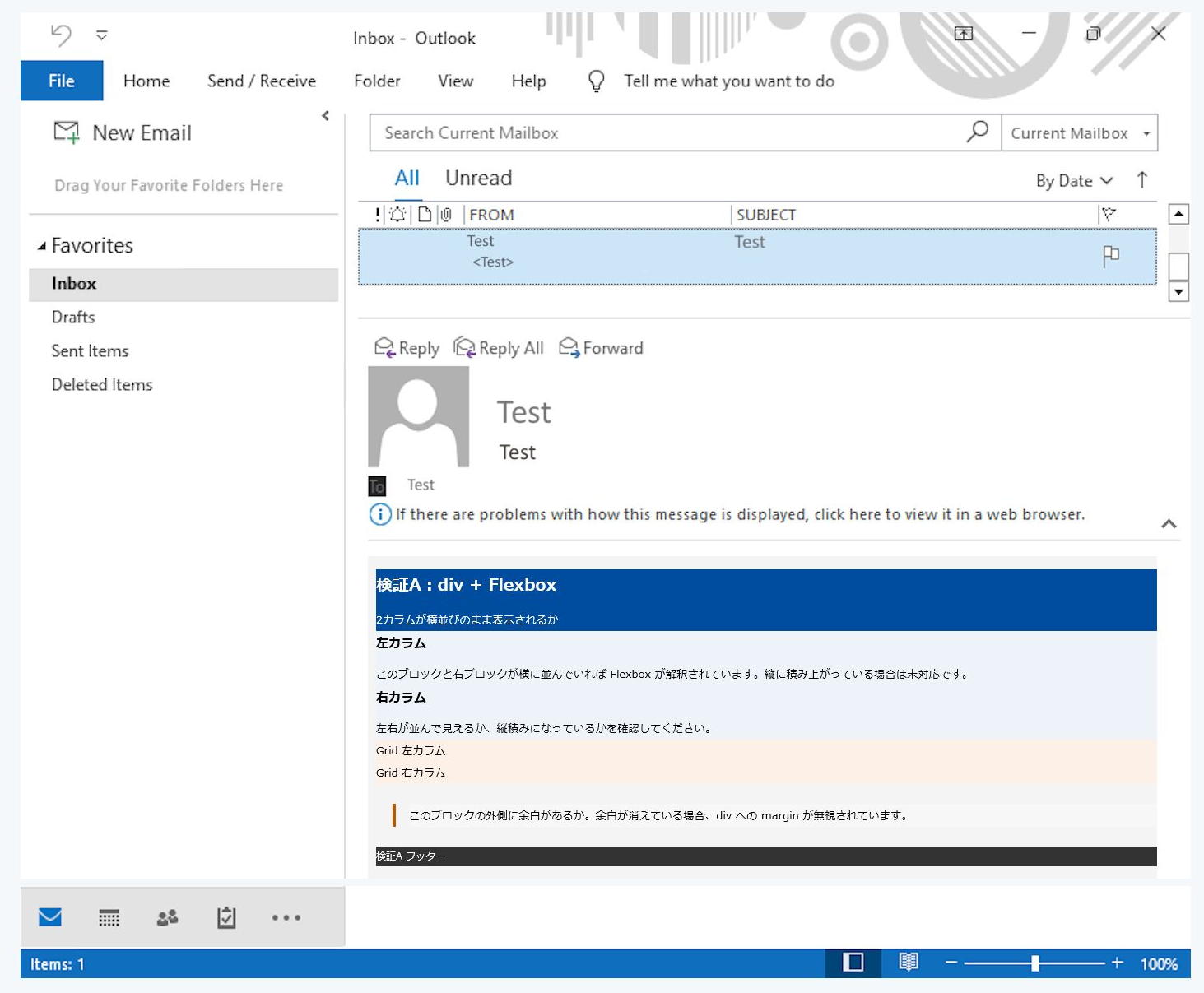Flag the Test message
The image size is (1204, 993).
(1111, 256)
